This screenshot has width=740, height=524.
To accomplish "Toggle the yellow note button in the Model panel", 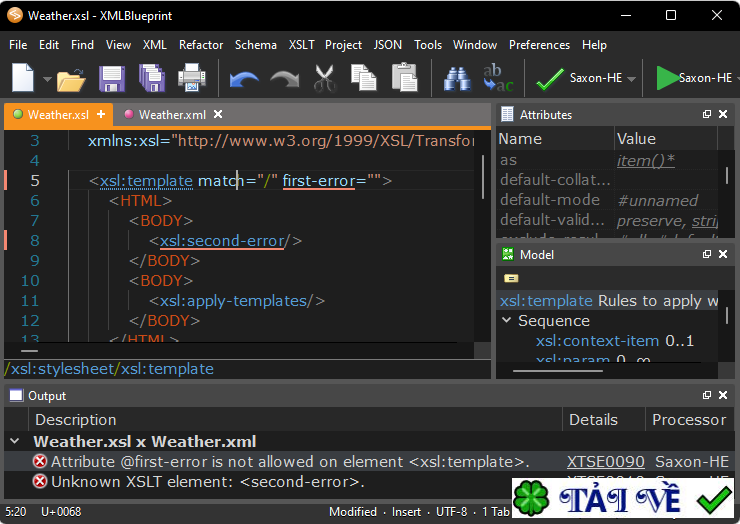I will (x=511, y=278).
